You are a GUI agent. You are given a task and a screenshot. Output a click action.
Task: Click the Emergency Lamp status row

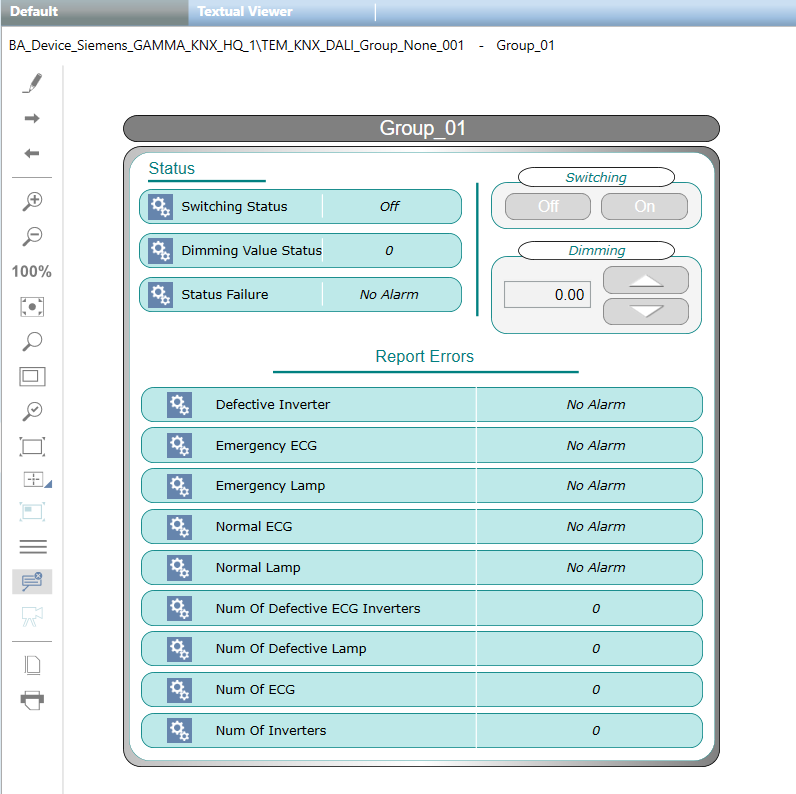(x=421, y=486)
